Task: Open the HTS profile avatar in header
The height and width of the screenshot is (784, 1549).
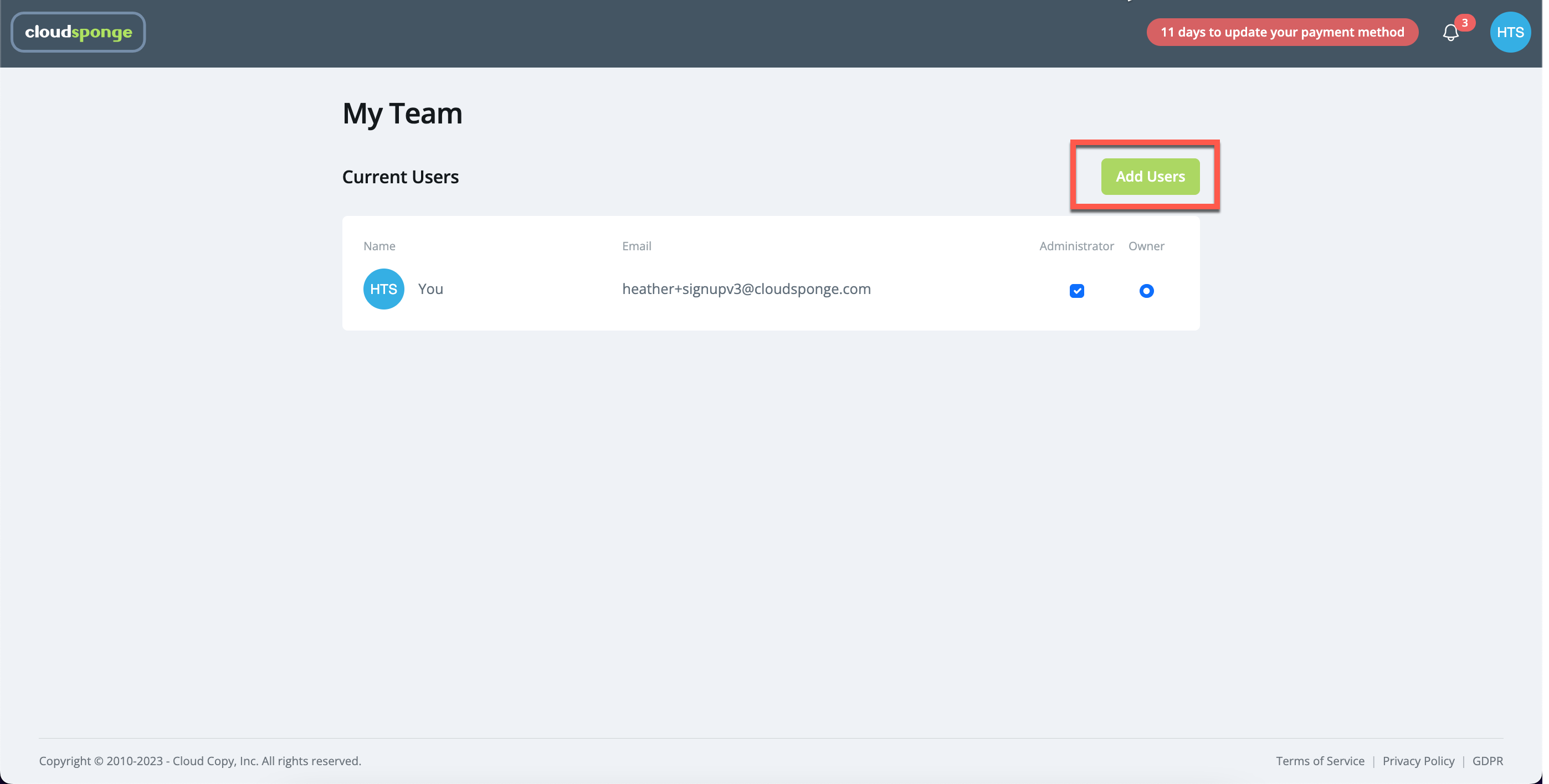Action: [1510, 32]
